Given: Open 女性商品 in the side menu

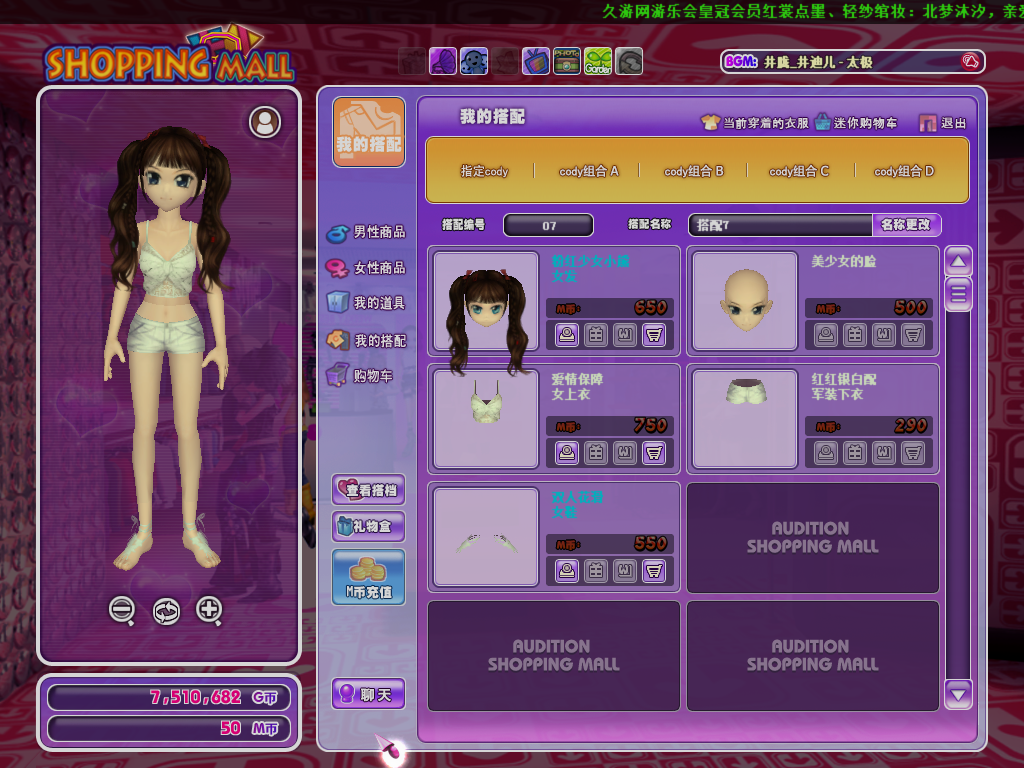Looking at the screenshot, I should pos(366,268).
